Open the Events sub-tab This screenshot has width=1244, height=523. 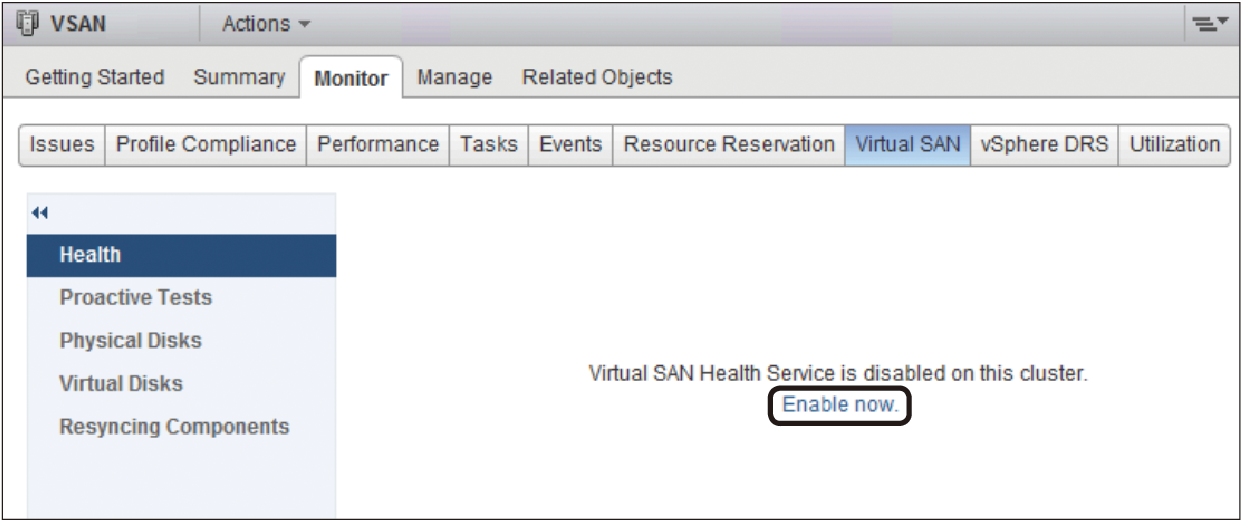click(x=570, y=144)
